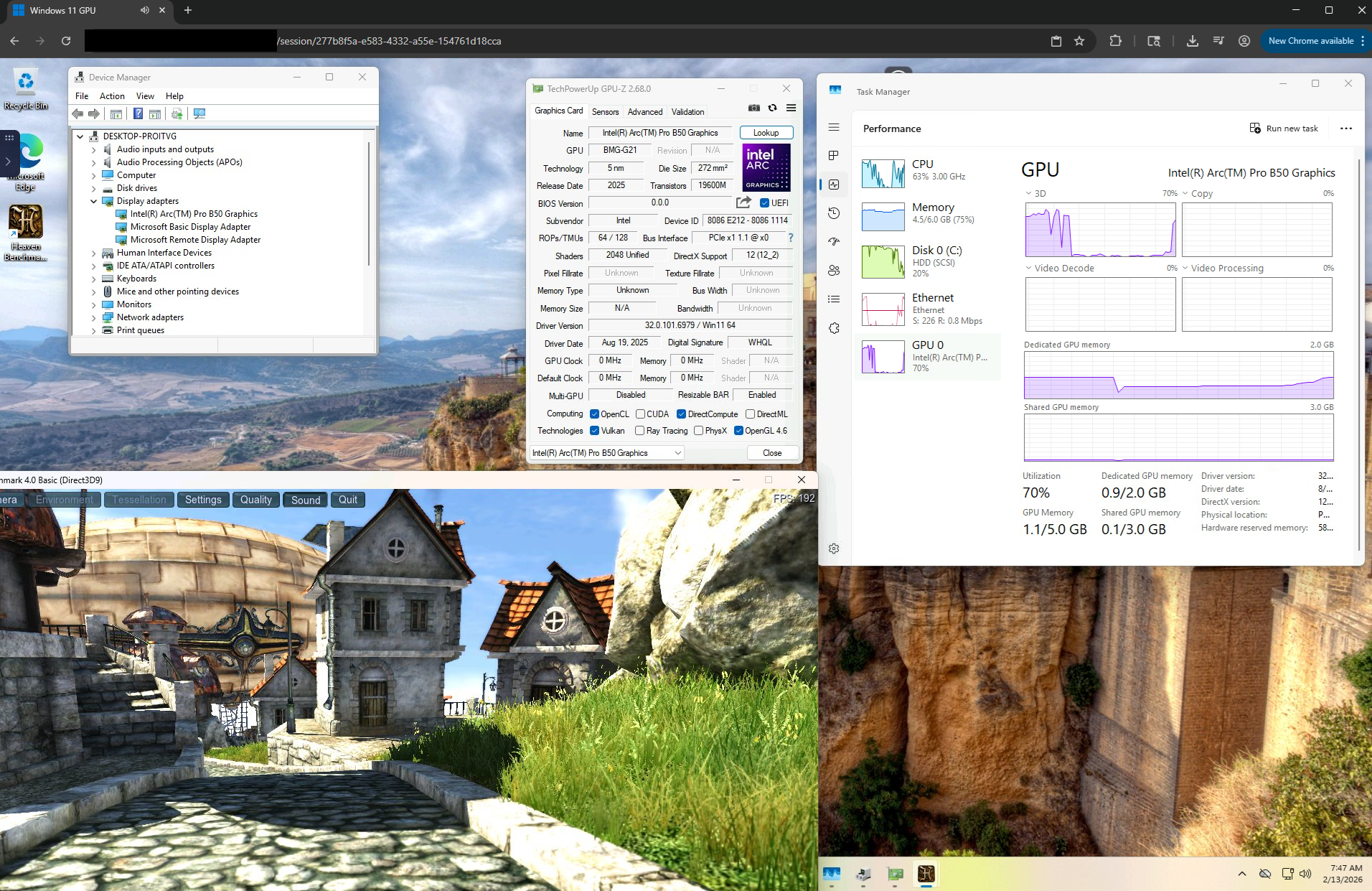
Task: Click Run new task in Task Manager
Action: (x=1284, y=129)
